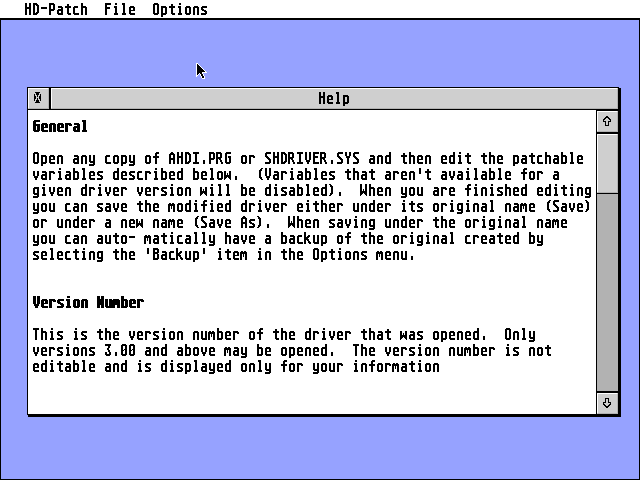Click the scroll down arrow in Help window
640x480 pixels.
tap(607, 403)
